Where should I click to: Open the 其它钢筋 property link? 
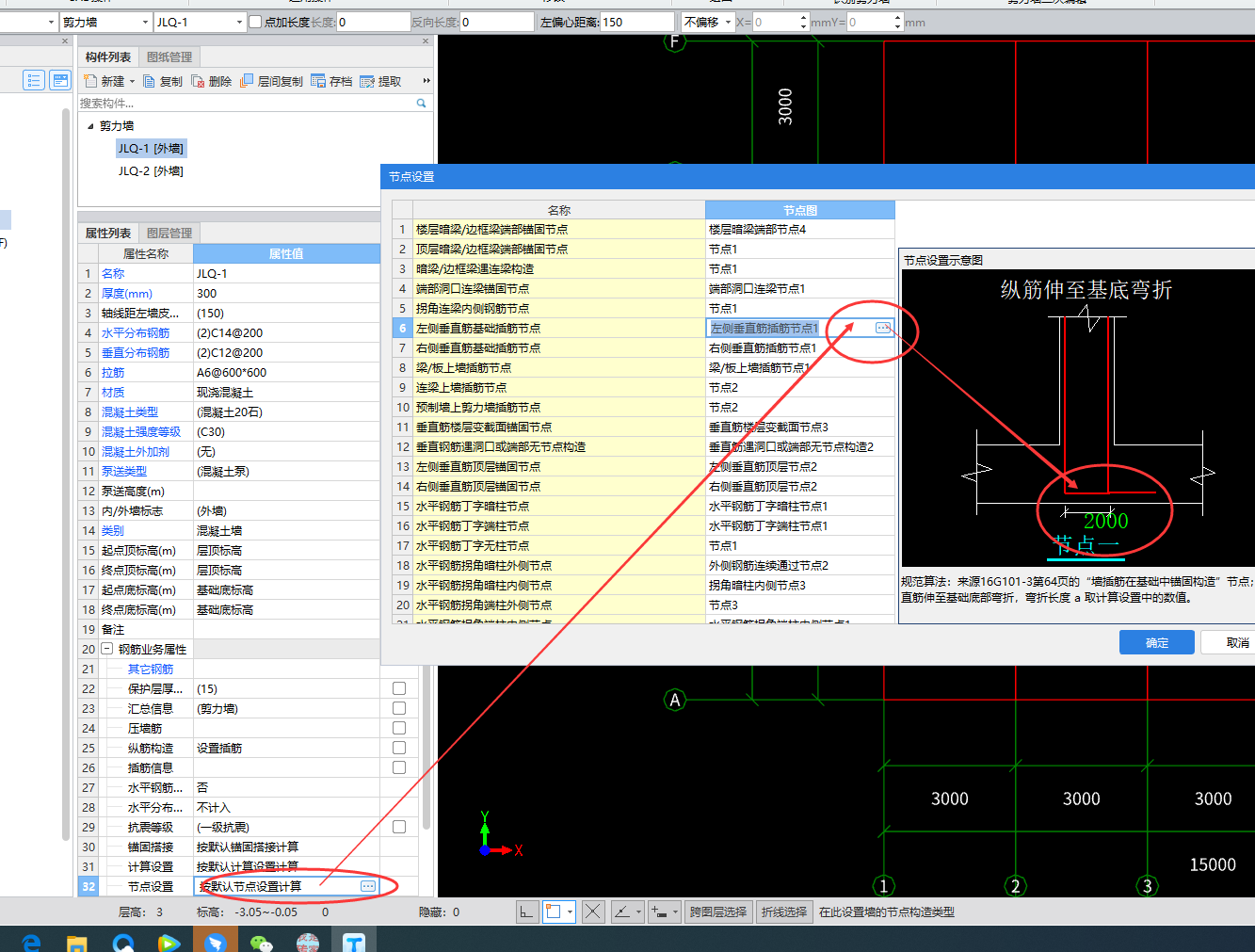point(151,669)
